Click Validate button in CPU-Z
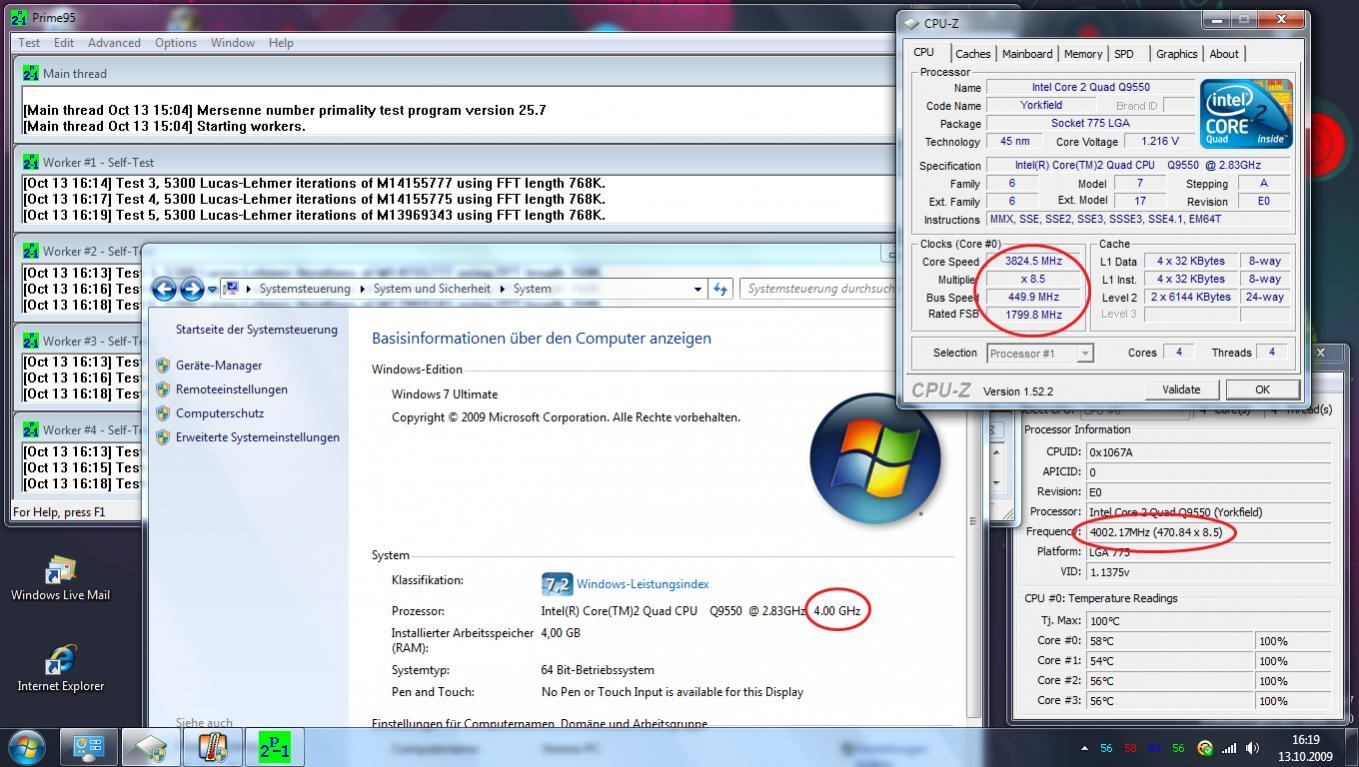Image resolution: width=1359 pixels, height=767 pixels. click(1181, 390)
